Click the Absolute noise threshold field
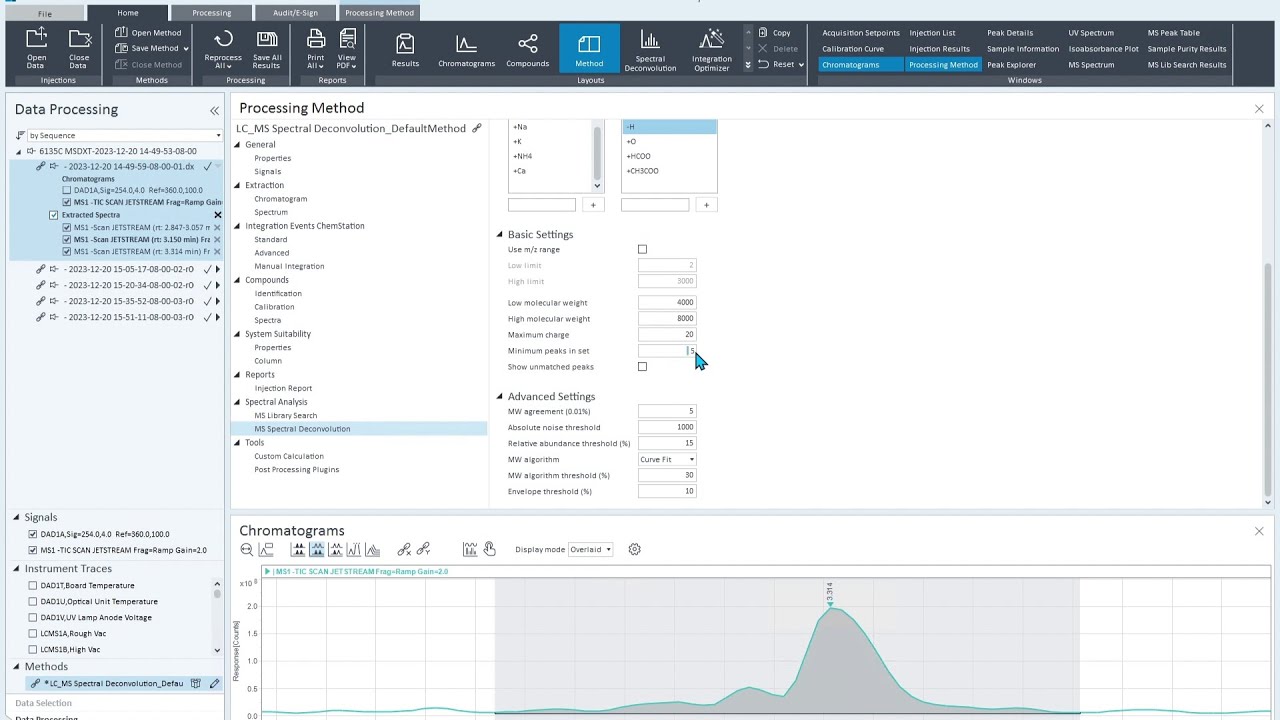Image resolution: width=1280 pixels, height=720 pixels. (x=667, y=427)
